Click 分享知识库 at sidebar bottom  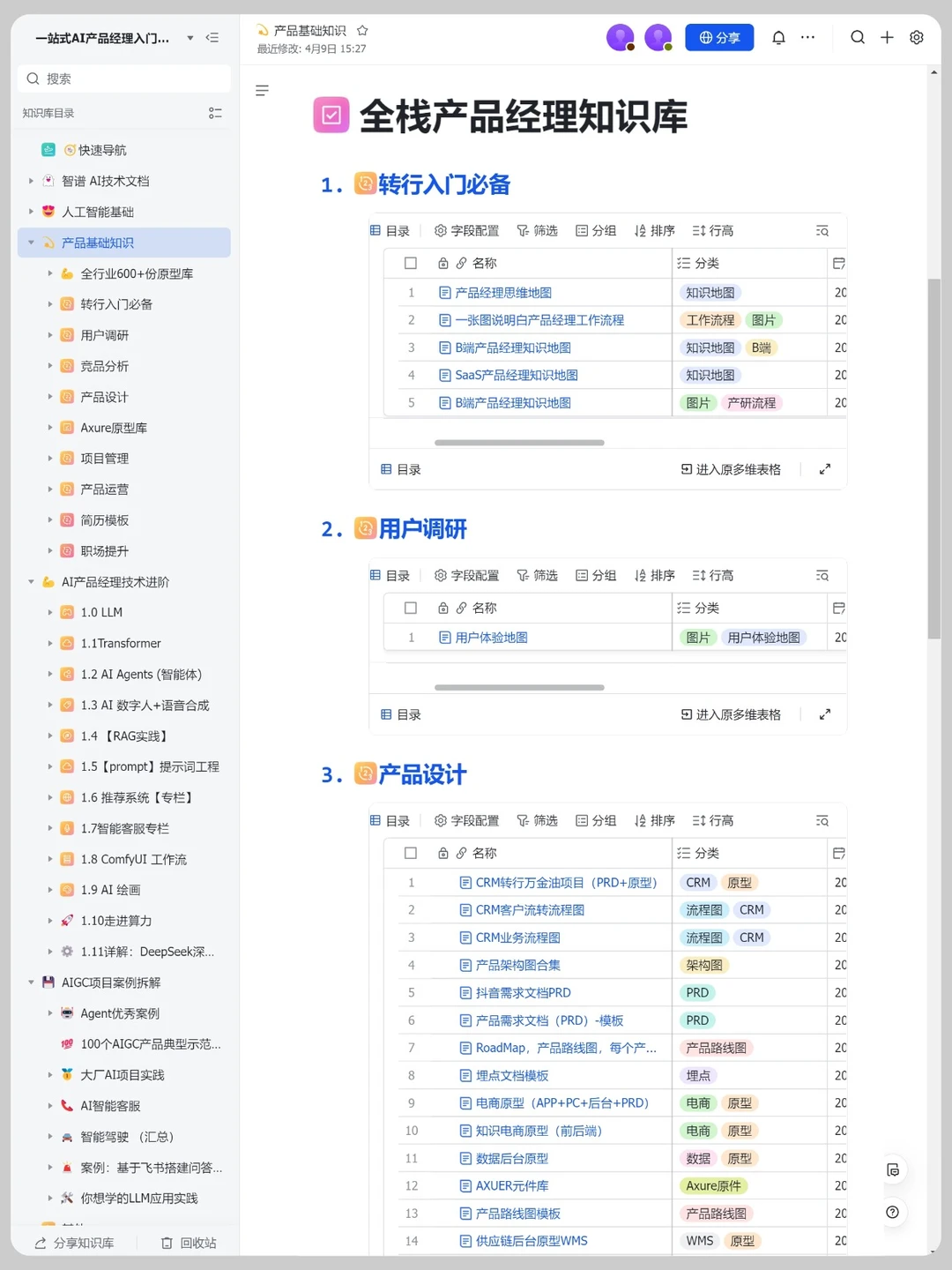click(74, 1243)
